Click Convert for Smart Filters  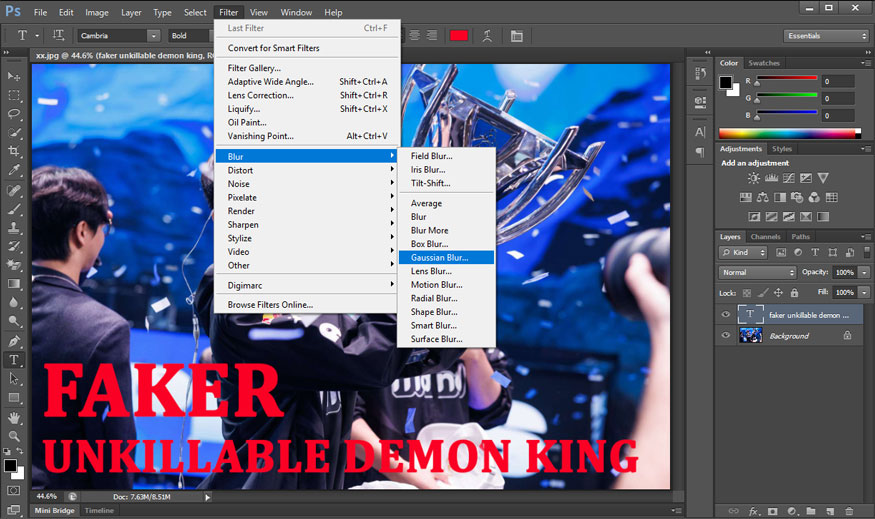click(x=307, y=48)
